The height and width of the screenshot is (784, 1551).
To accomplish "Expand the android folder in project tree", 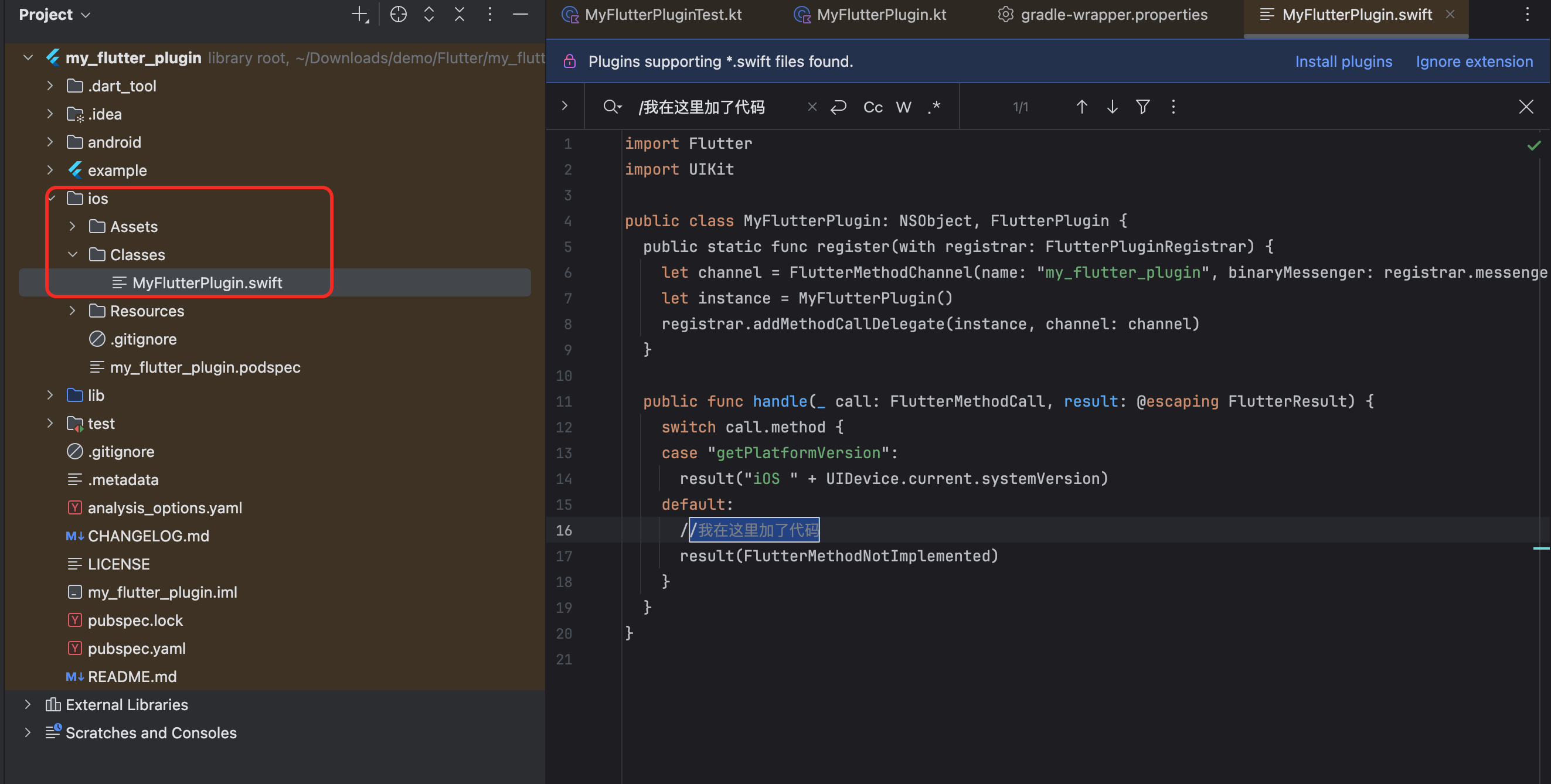I will [x=50, y=142].
